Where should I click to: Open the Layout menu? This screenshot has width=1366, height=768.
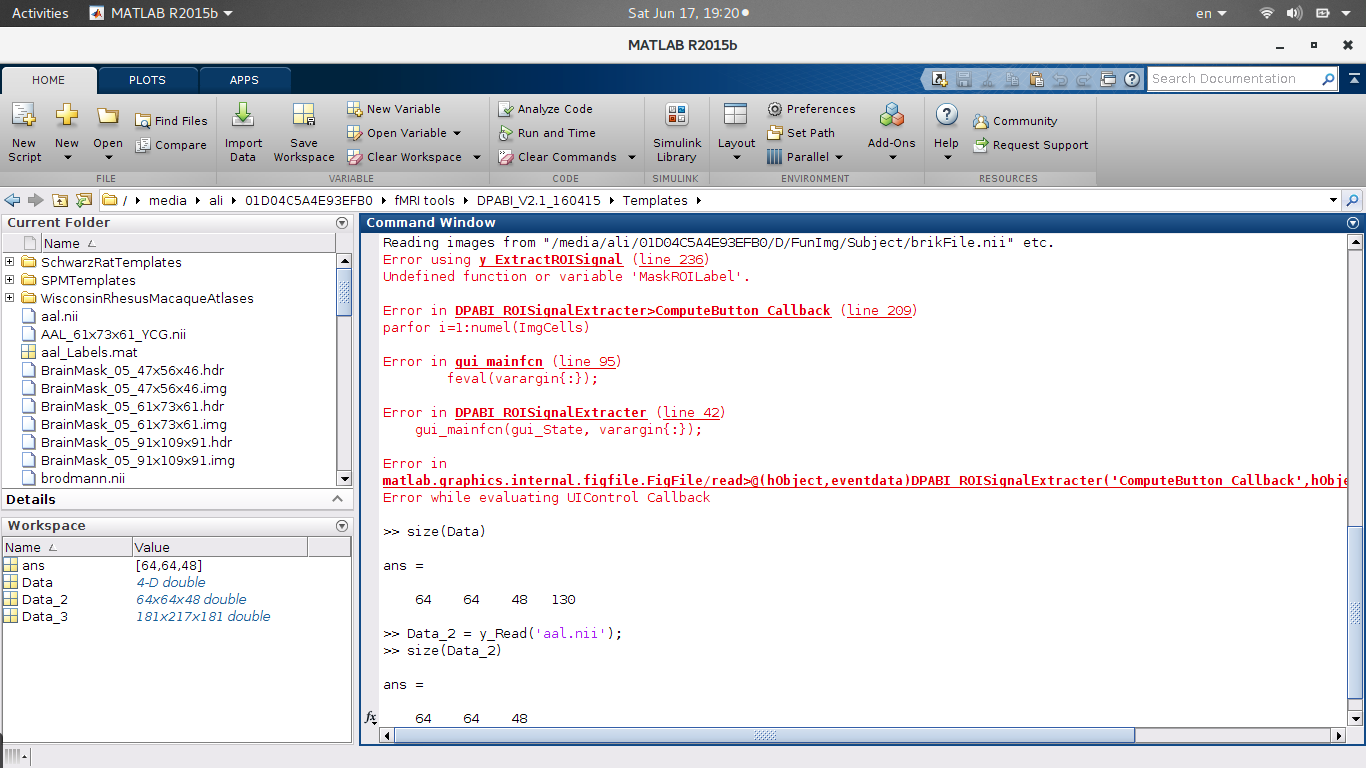click(x=736, y=132)
